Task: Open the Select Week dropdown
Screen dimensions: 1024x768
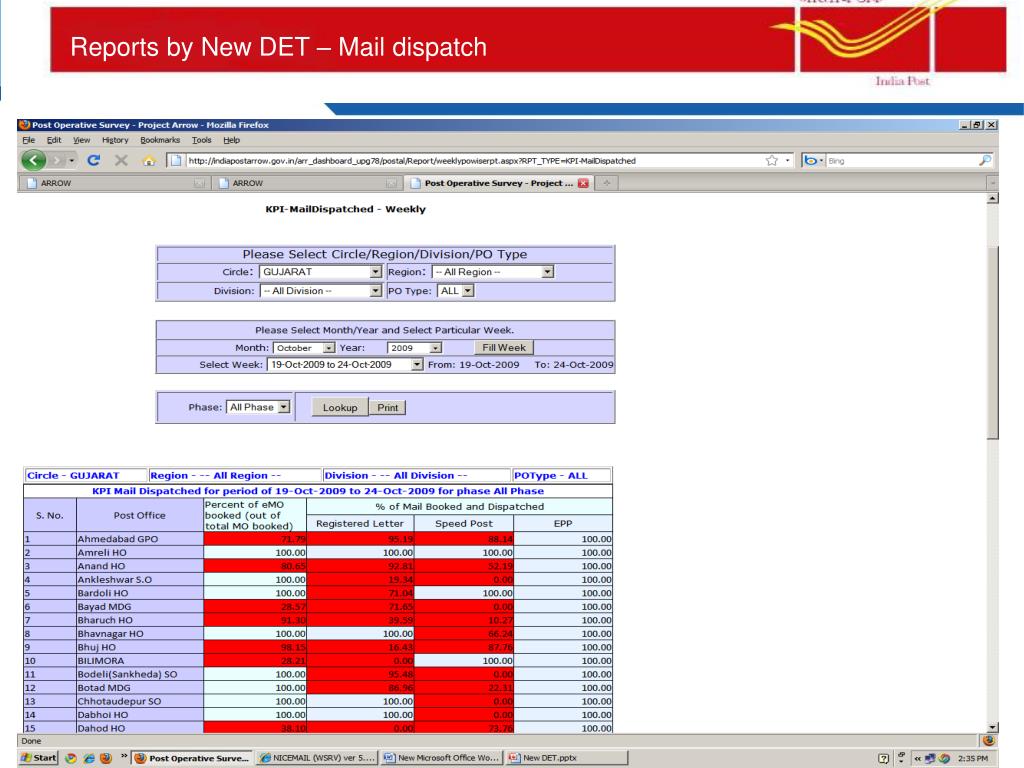Action: [x=417, y=365]
